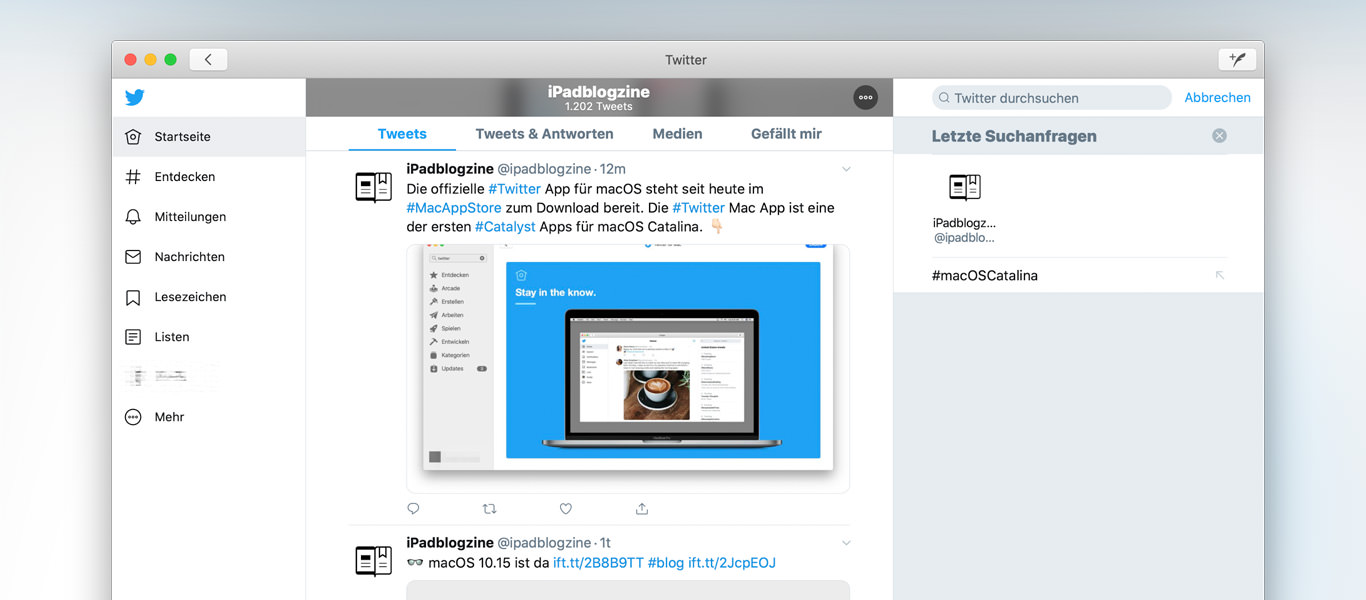The height and width of the screenshot is (600, 1366).
Task: Click the @ipadblogzine handle on the 12m tweet
Action: click(x=544, y=169)
